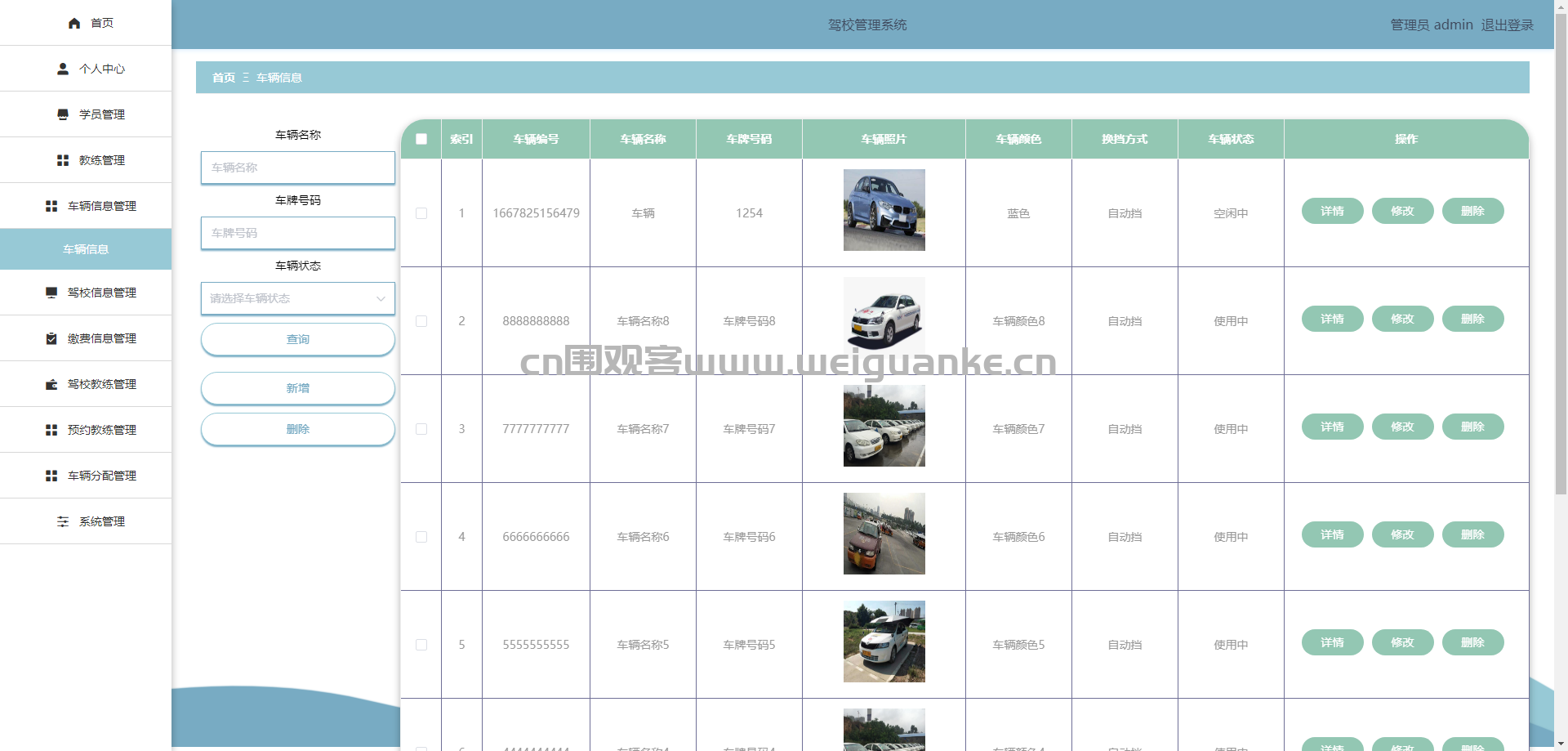Click the white car photo in row 2

(x=884, y=318)
